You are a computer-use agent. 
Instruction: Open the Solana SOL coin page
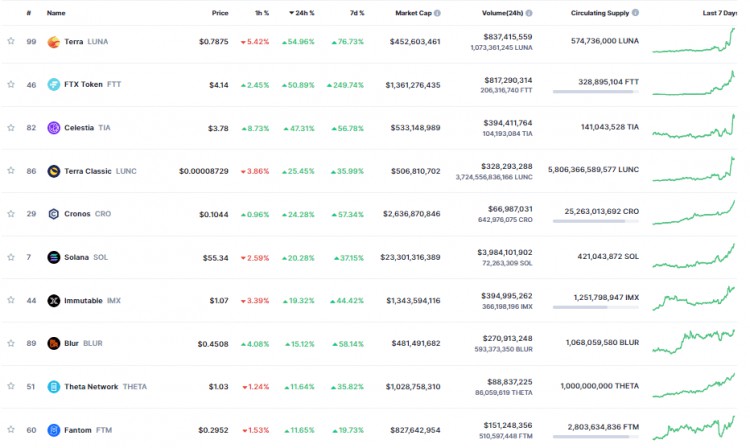point(86,257)
